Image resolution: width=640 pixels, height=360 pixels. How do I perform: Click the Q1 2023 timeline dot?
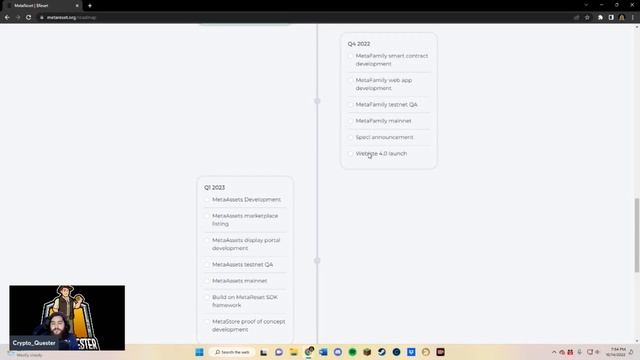click(317, 260)
